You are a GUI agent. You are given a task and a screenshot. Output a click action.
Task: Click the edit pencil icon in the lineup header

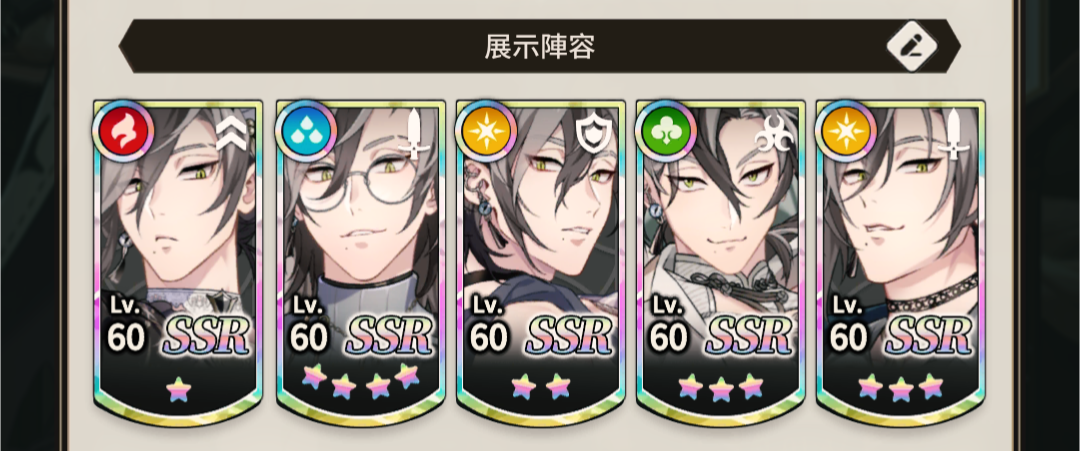(x=911, y=46)
